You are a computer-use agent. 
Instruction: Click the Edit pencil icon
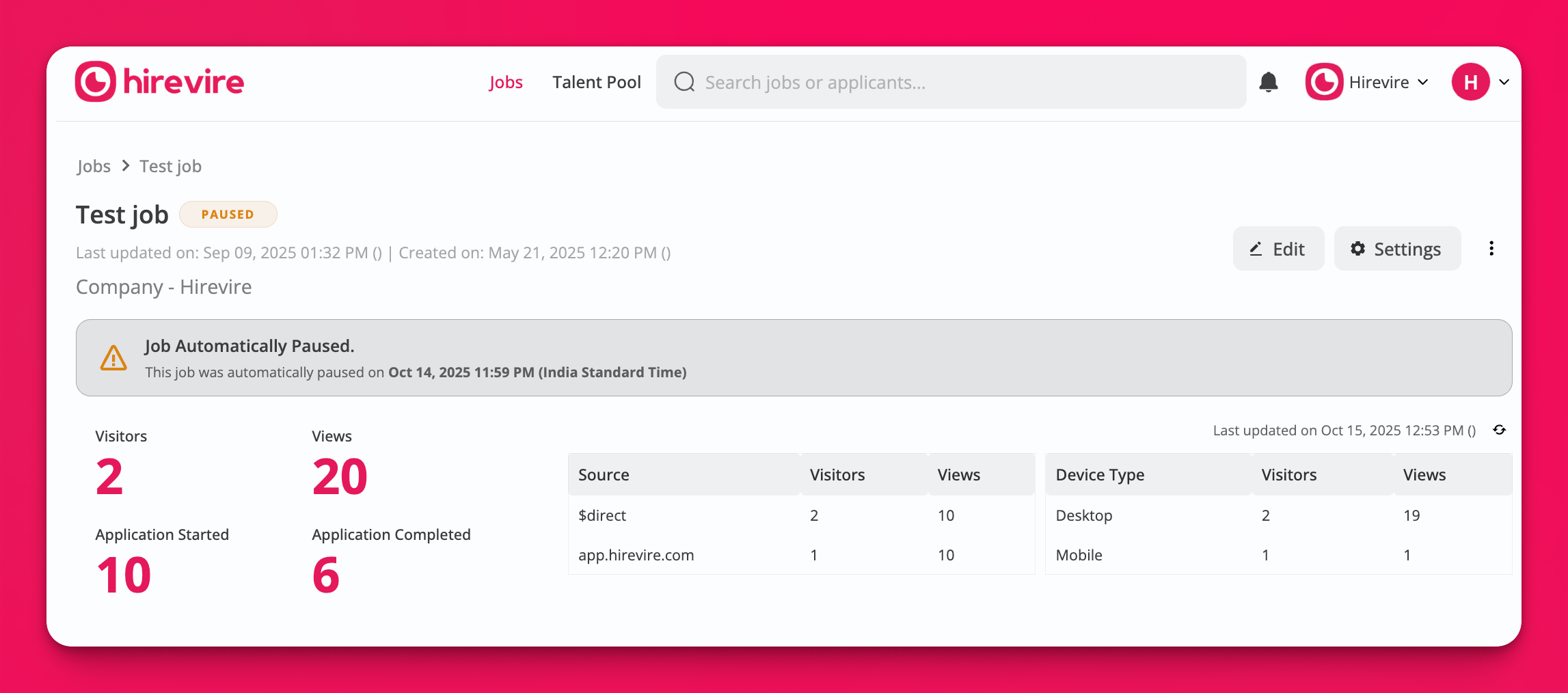click(x=1256, y=249)
